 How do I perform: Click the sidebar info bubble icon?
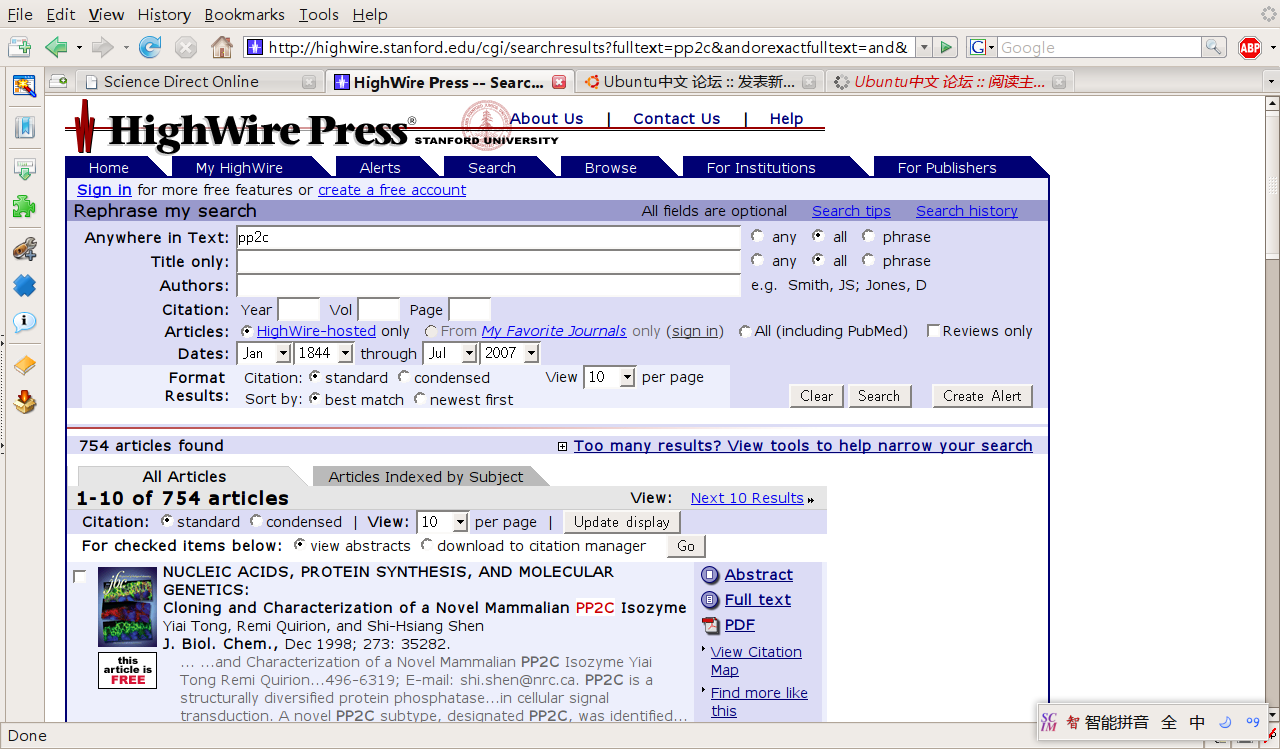point(24,322)
